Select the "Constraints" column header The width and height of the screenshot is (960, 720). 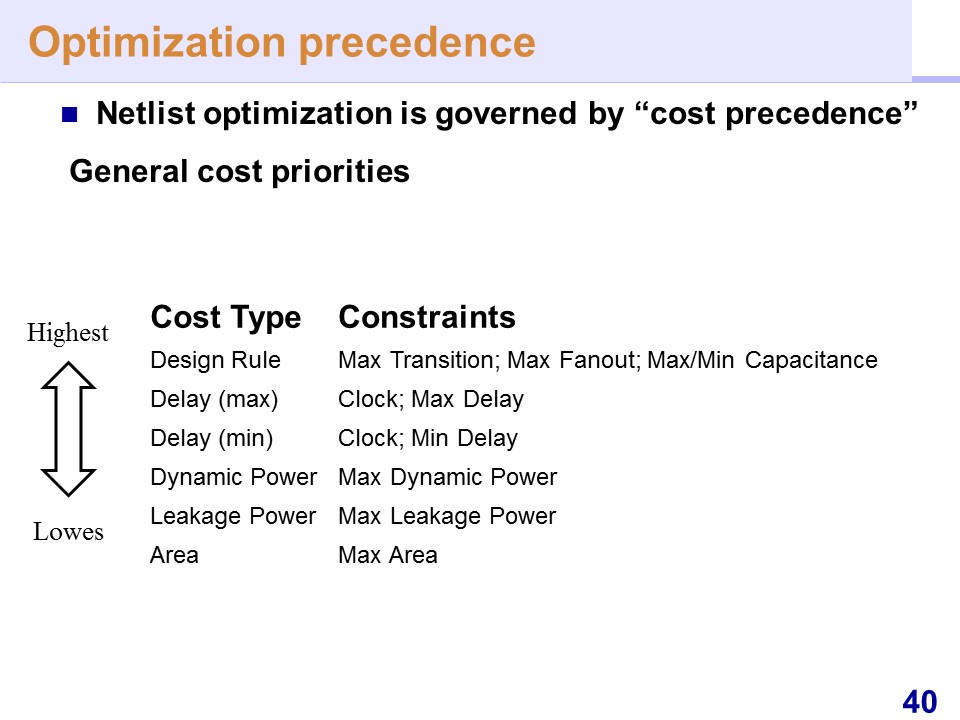click(427, 318)
